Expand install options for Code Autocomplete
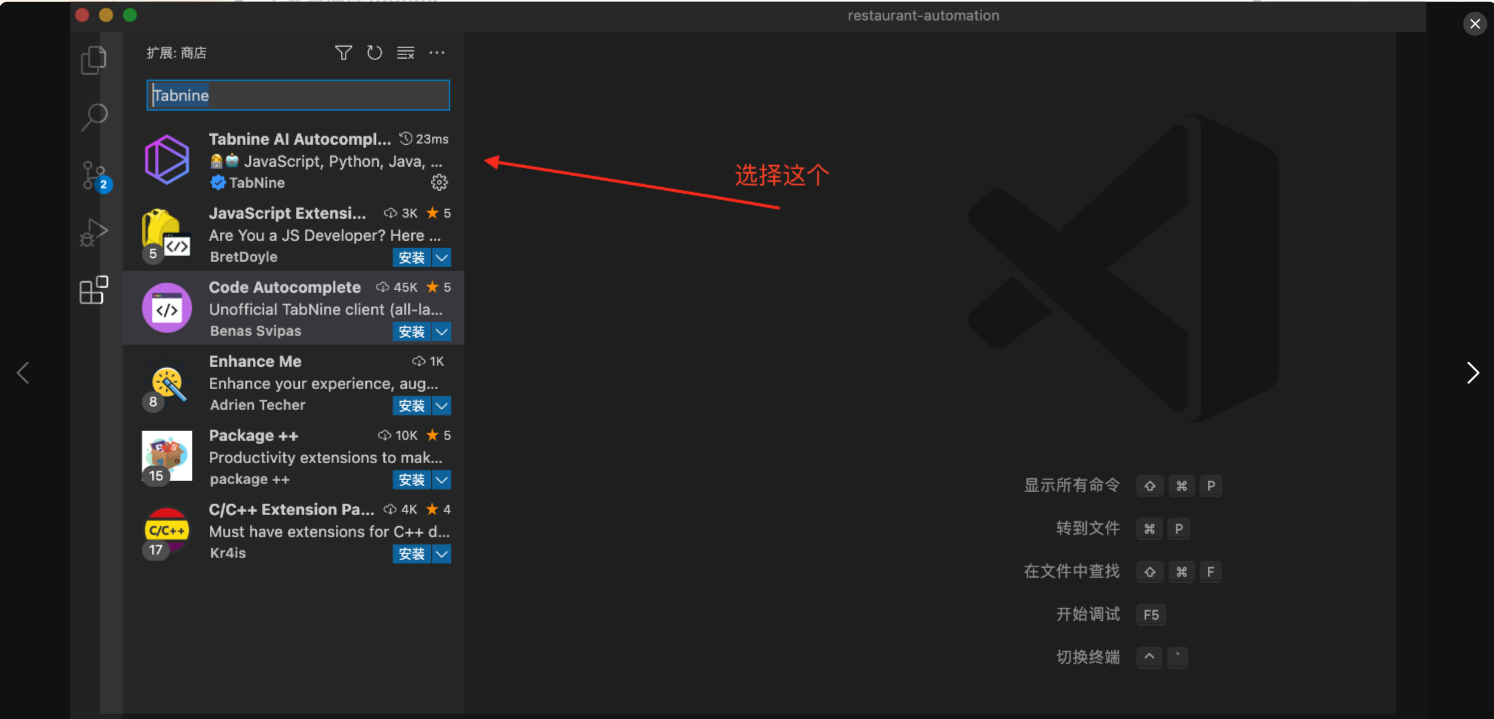The height and width of the screenshot is (719, 1494). pos(440,331)
